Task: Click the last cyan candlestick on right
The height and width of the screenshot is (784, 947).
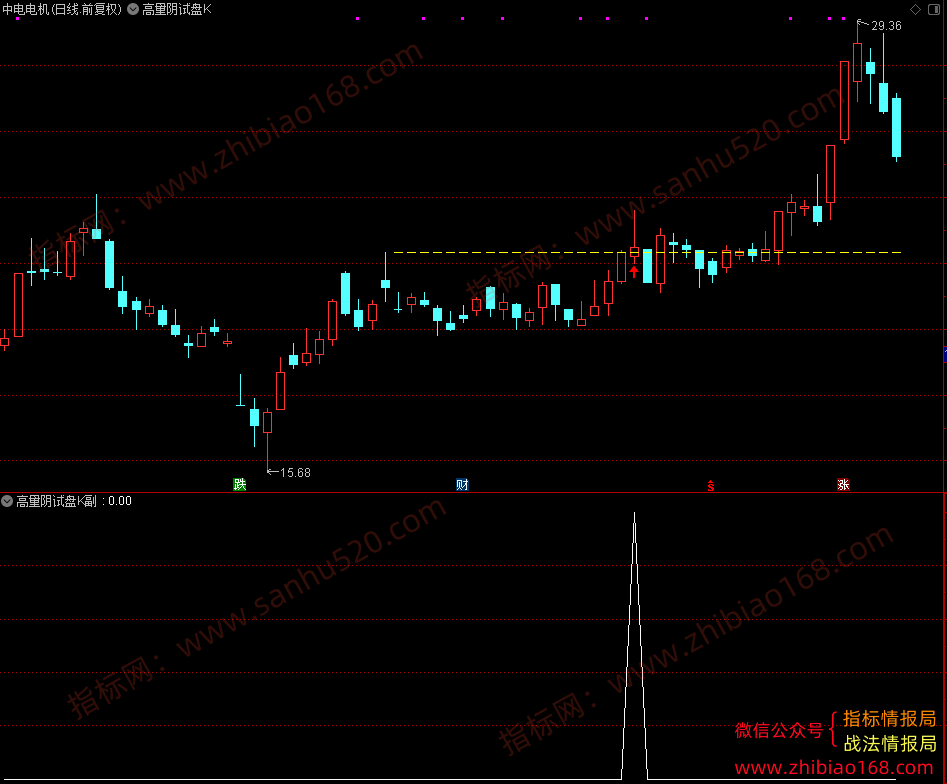Action: pos(896,128)
